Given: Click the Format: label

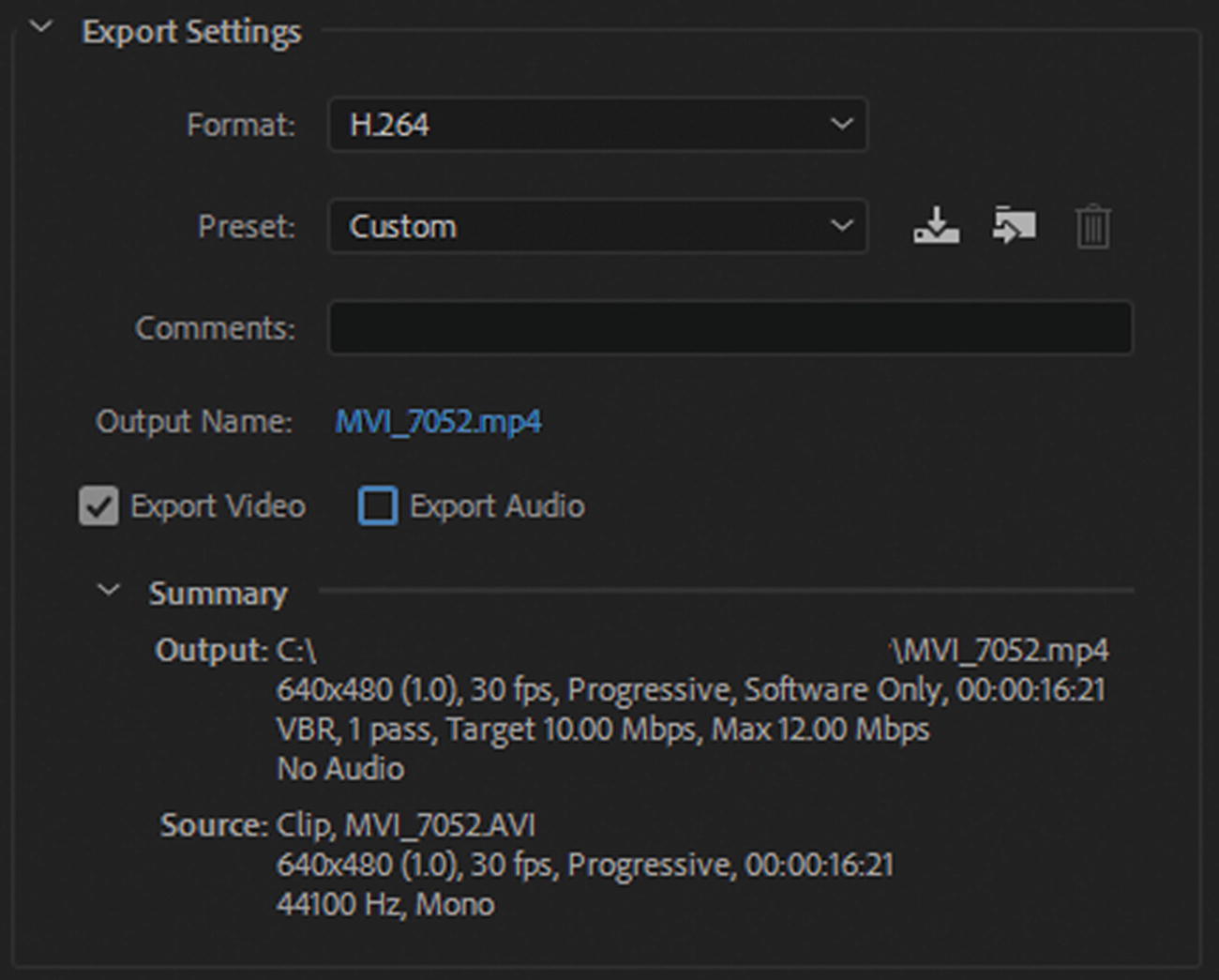Looking at the screenshot, I should (x=240, y=125).
